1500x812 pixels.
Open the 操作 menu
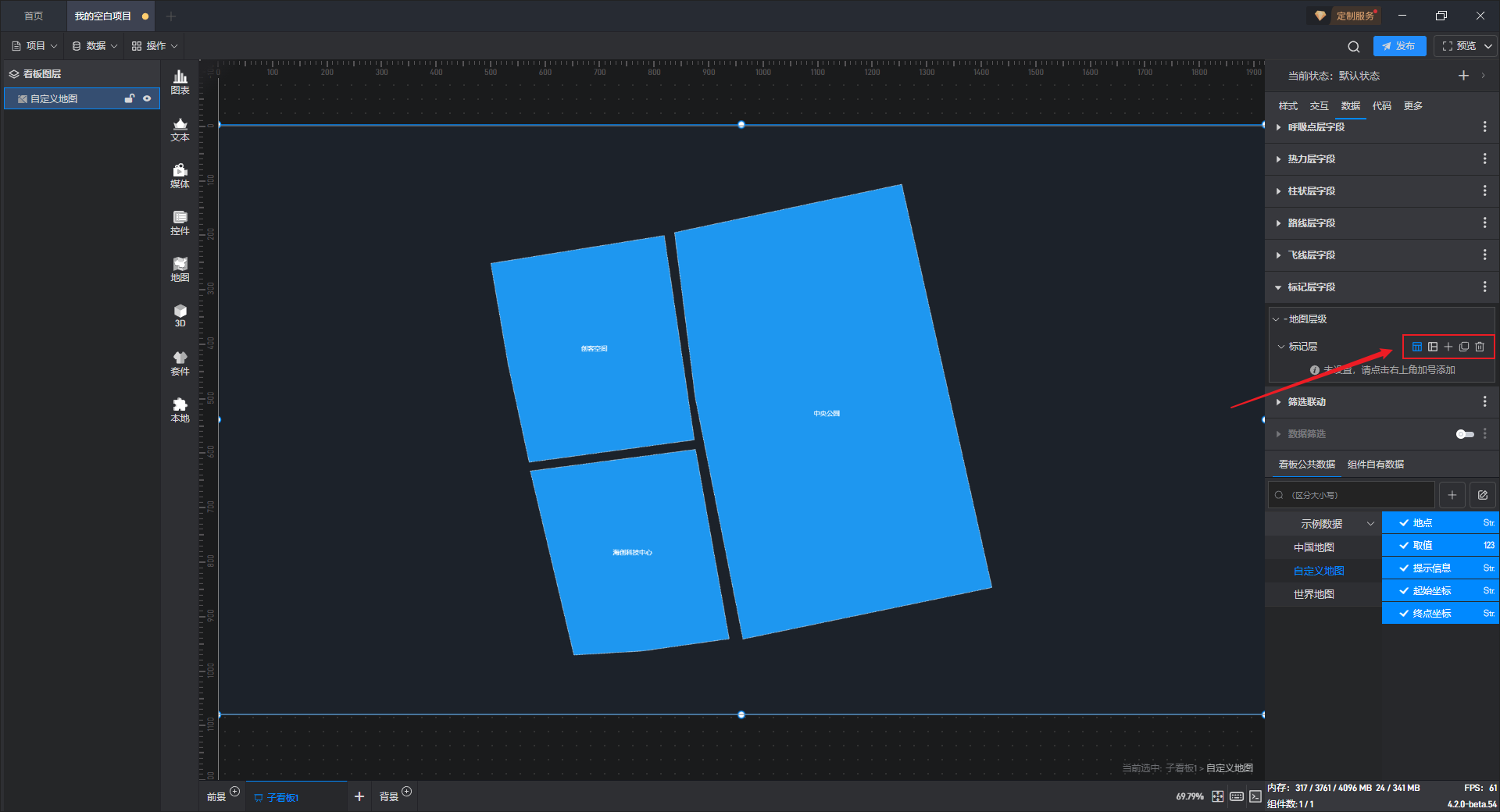[155, 46]
